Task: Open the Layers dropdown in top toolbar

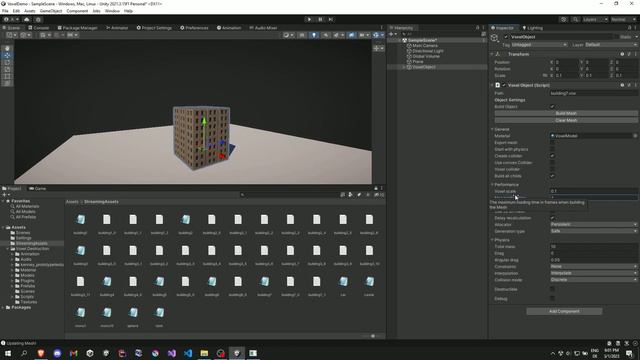Action: tap(595, 19)
